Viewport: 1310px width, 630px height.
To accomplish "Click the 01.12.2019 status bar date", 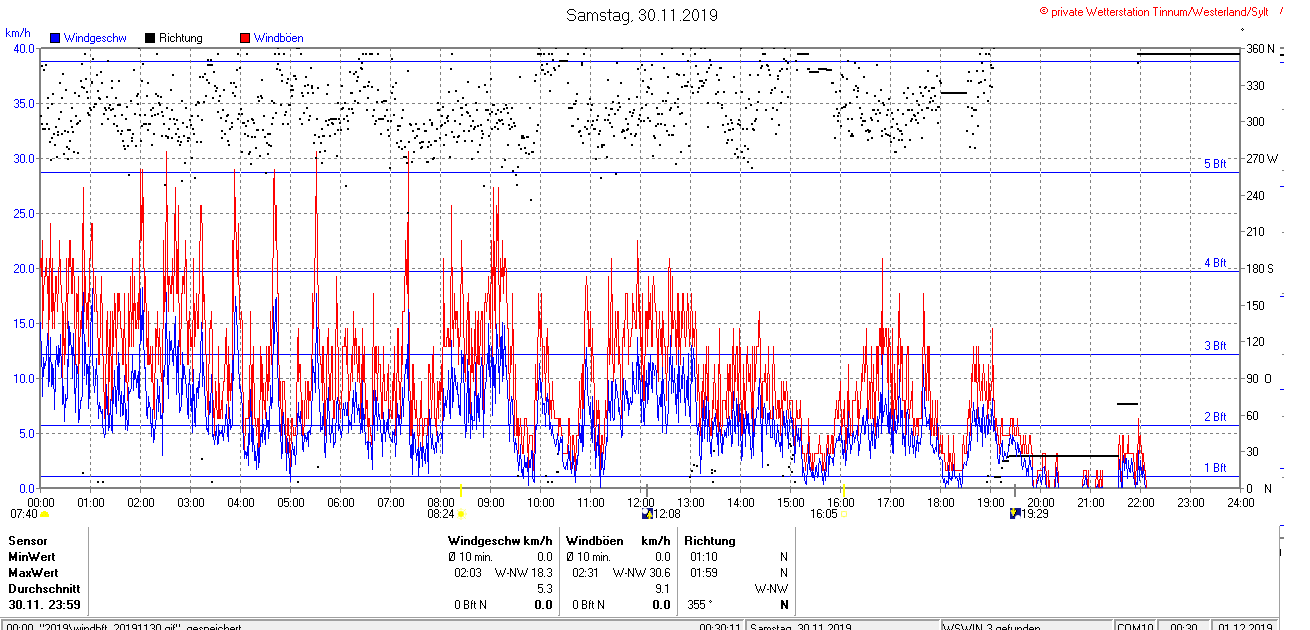I will pos(1246,627).
